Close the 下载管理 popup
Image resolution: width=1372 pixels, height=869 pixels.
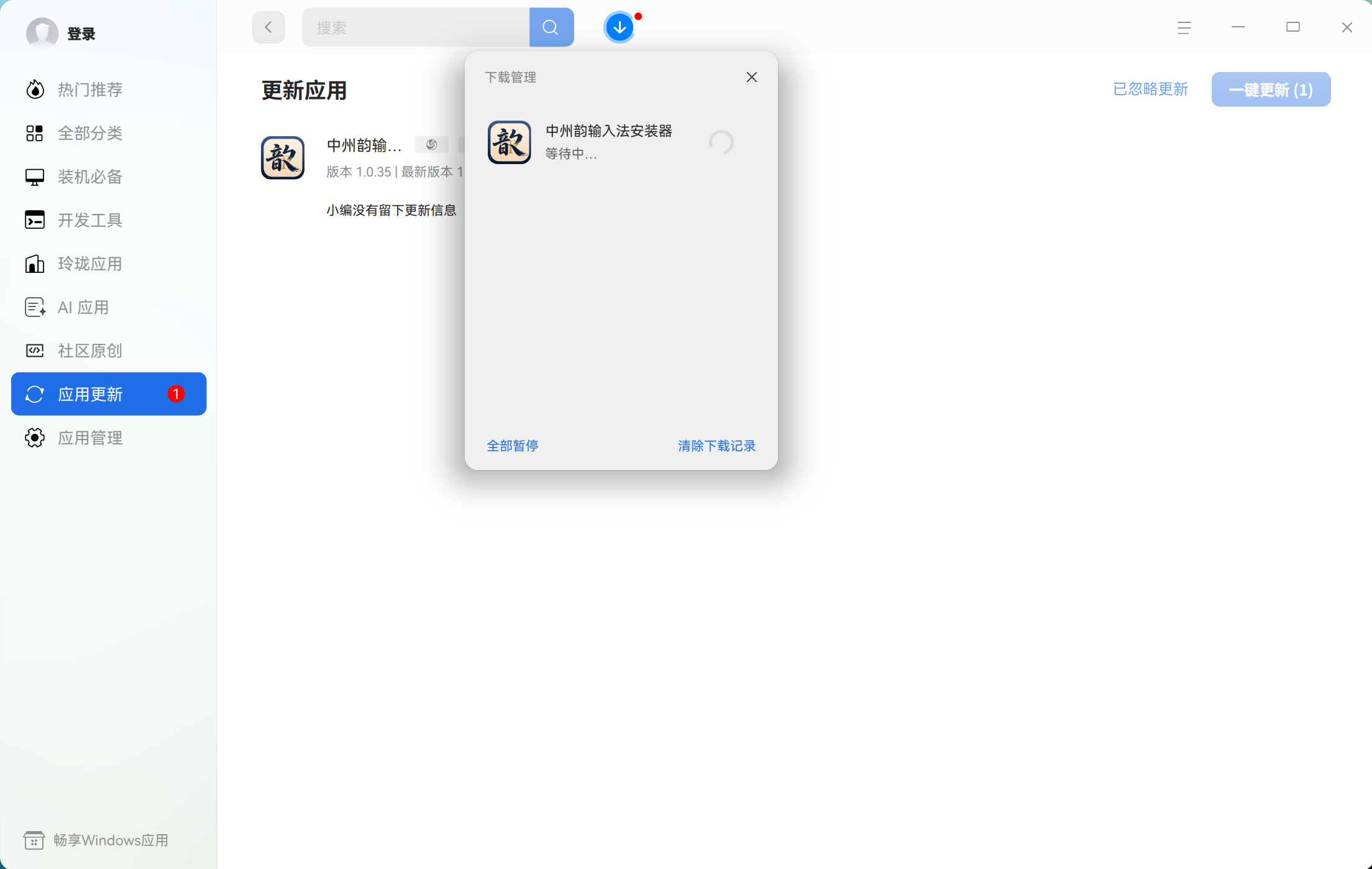751,77
